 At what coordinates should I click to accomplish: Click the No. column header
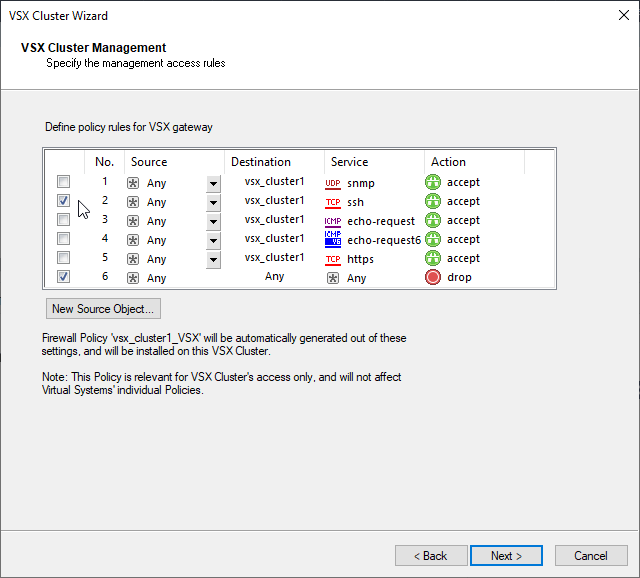(x=104, y=162)
